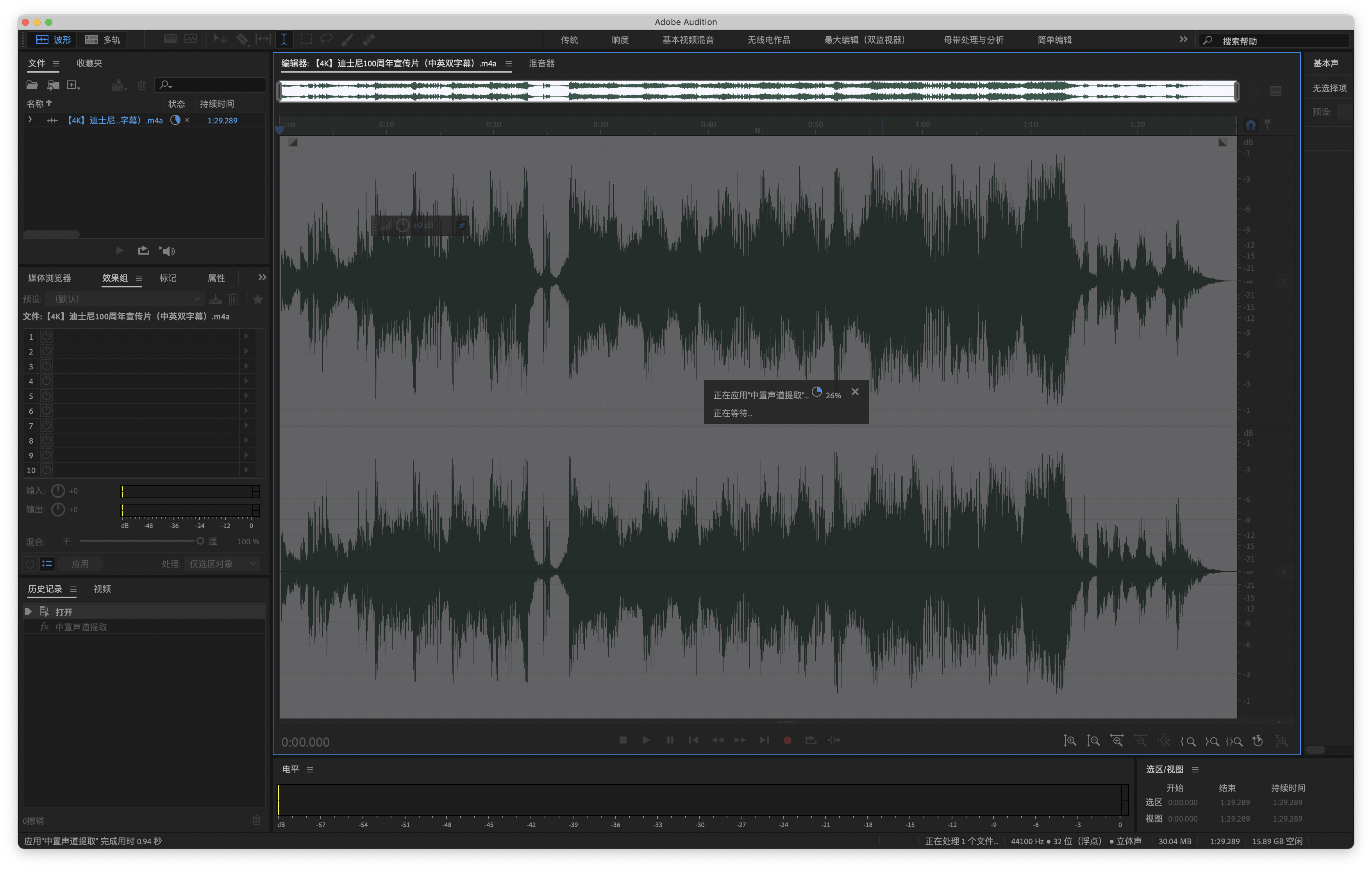Screen dimensions: 1372x870
Task: Click Record button in transport
Action: tap(788, 740)
